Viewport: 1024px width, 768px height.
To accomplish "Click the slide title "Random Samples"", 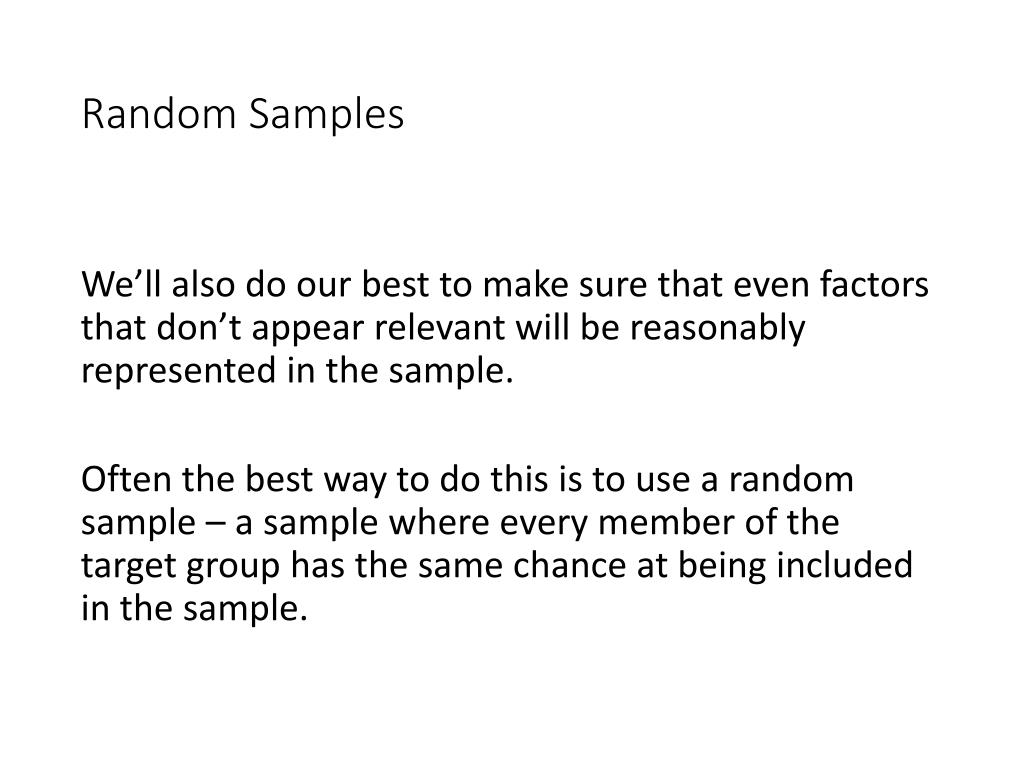I will pyautogui.click(x=243, y=115).
